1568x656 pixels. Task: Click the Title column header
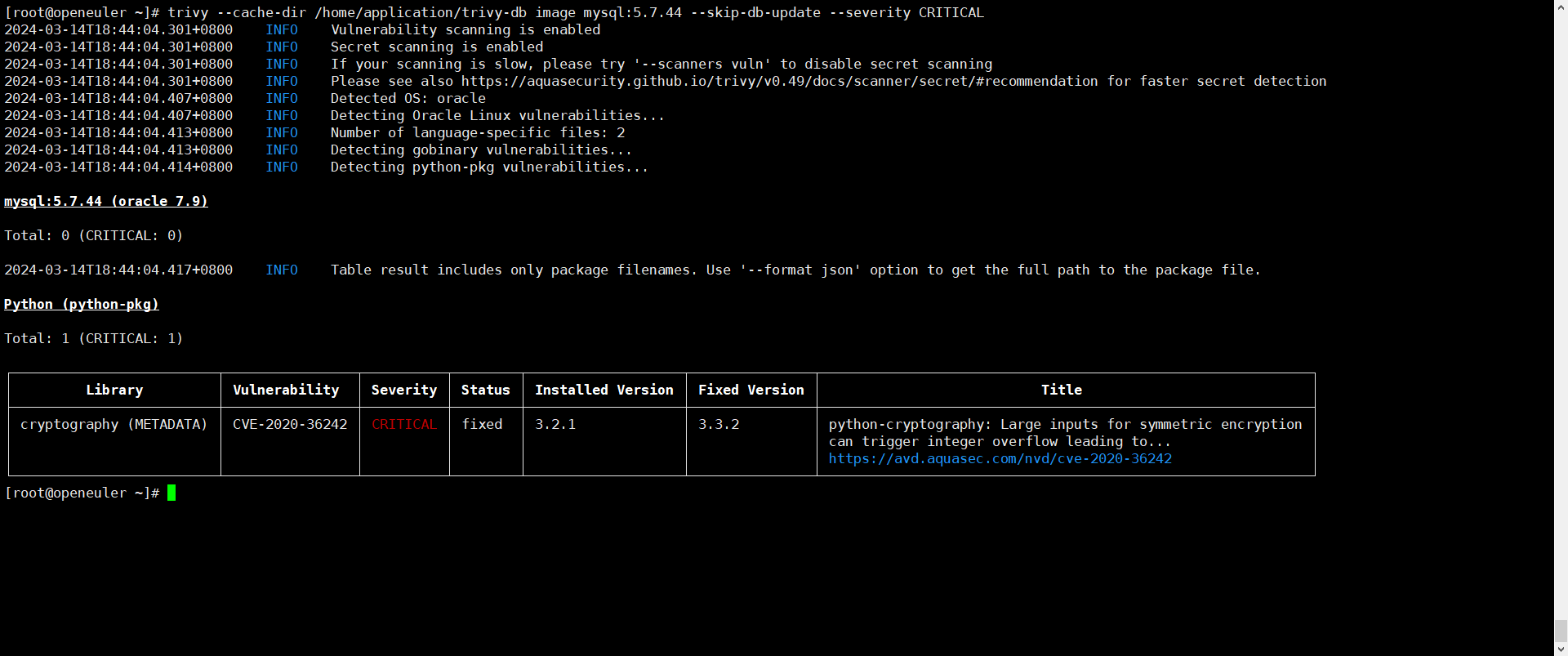point(1062,390)
